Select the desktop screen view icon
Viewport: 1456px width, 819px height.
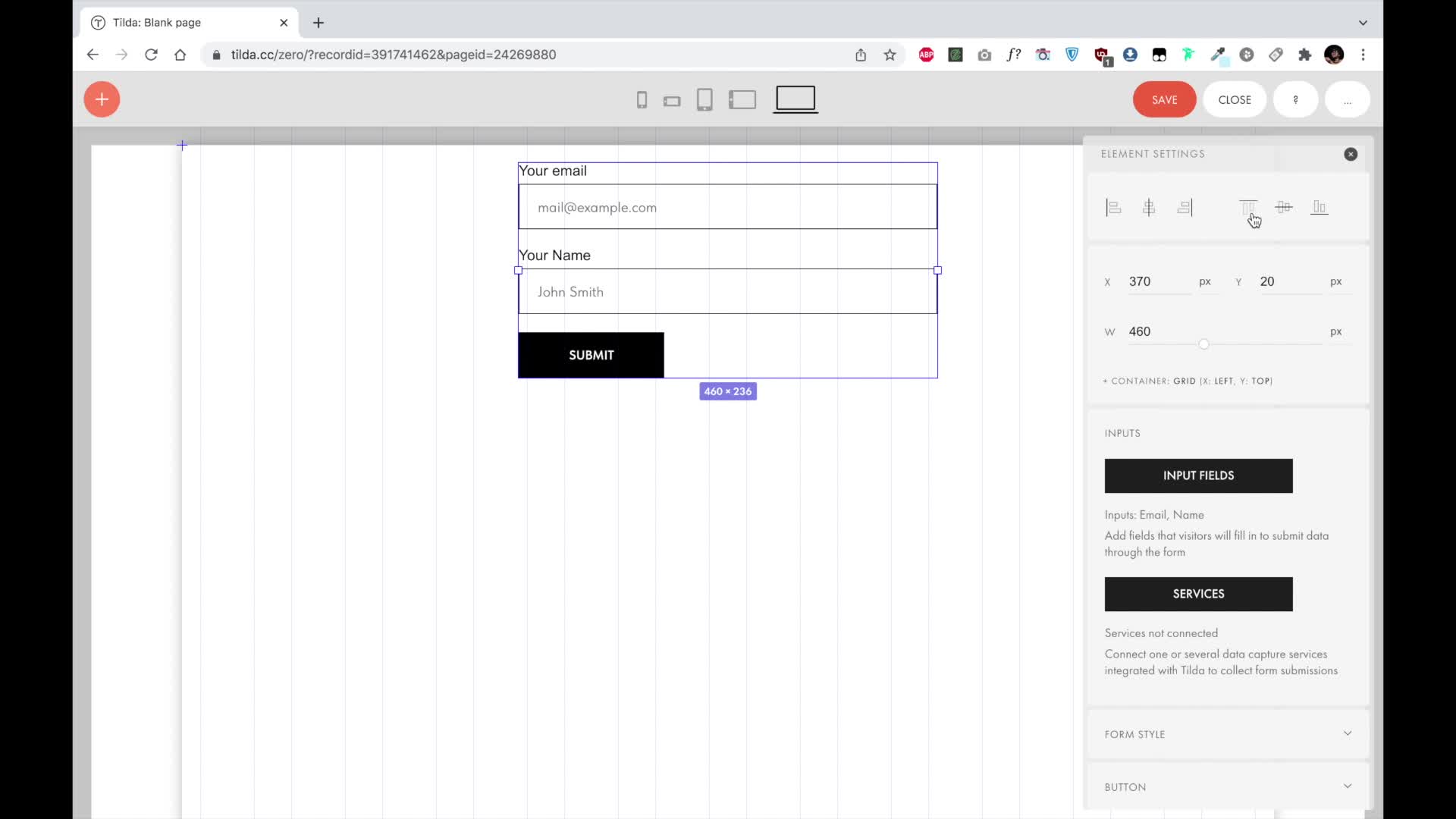(795, 99)
